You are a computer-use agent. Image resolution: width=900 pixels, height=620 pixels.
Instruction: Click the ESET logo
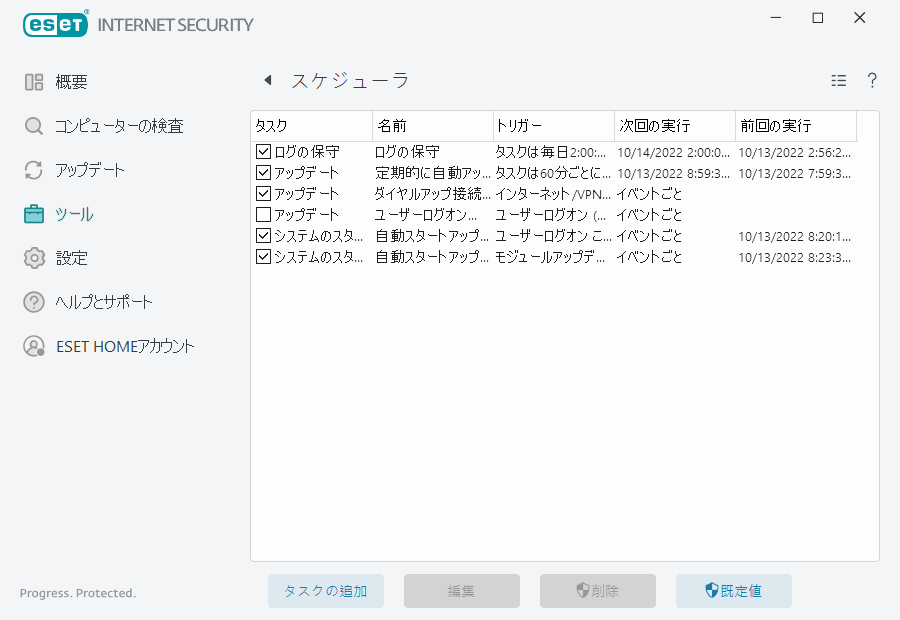[x=55, y=22]
